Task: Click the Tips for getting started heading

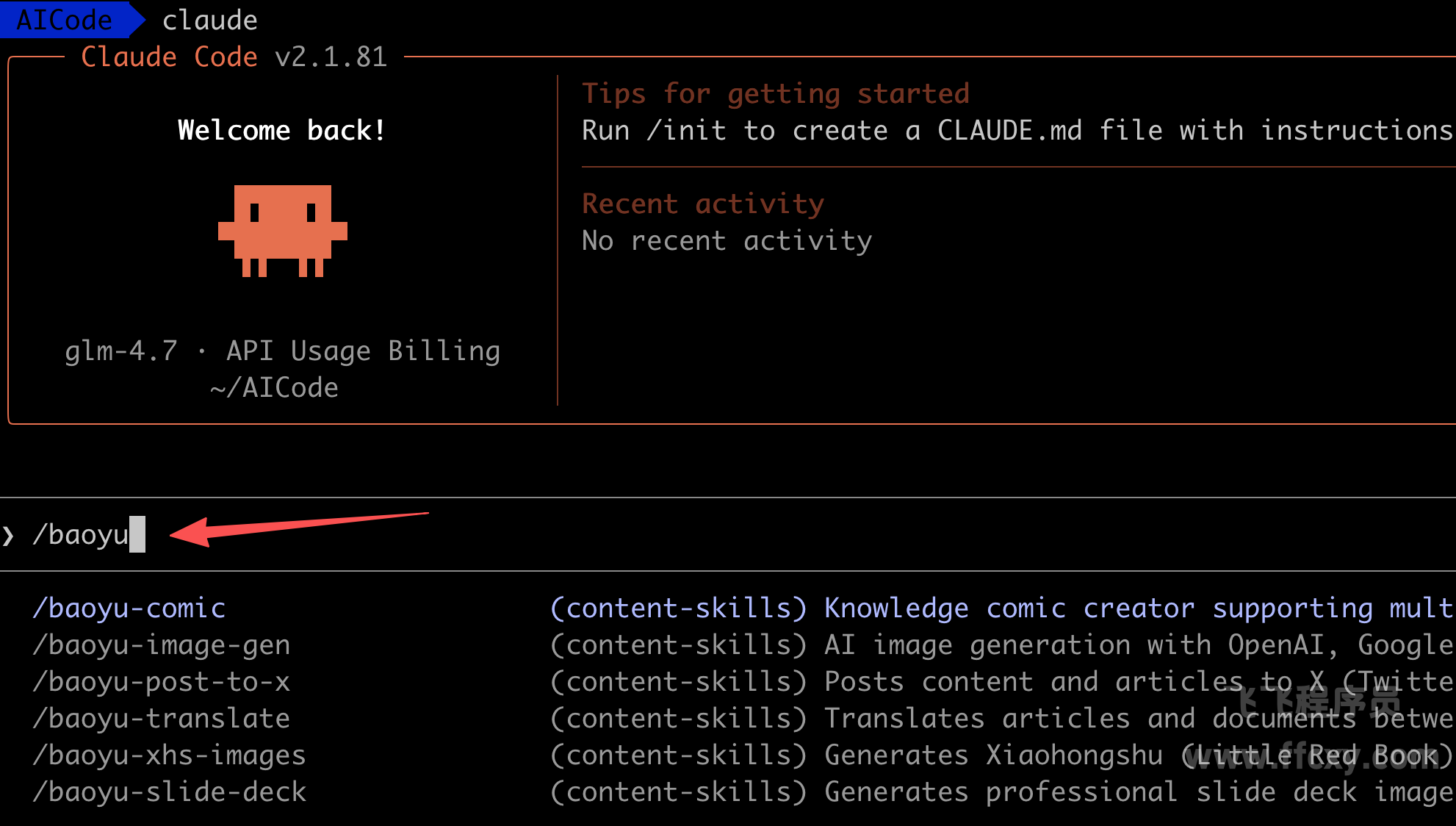Action: click(x=776, y=93)
